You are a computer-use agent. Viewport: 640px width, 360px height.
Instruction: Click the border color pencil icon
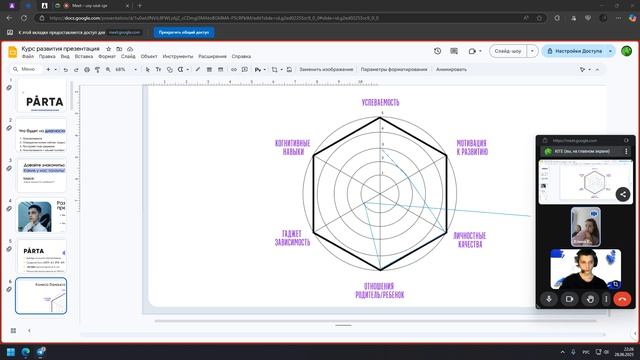[x=198, y=70]
